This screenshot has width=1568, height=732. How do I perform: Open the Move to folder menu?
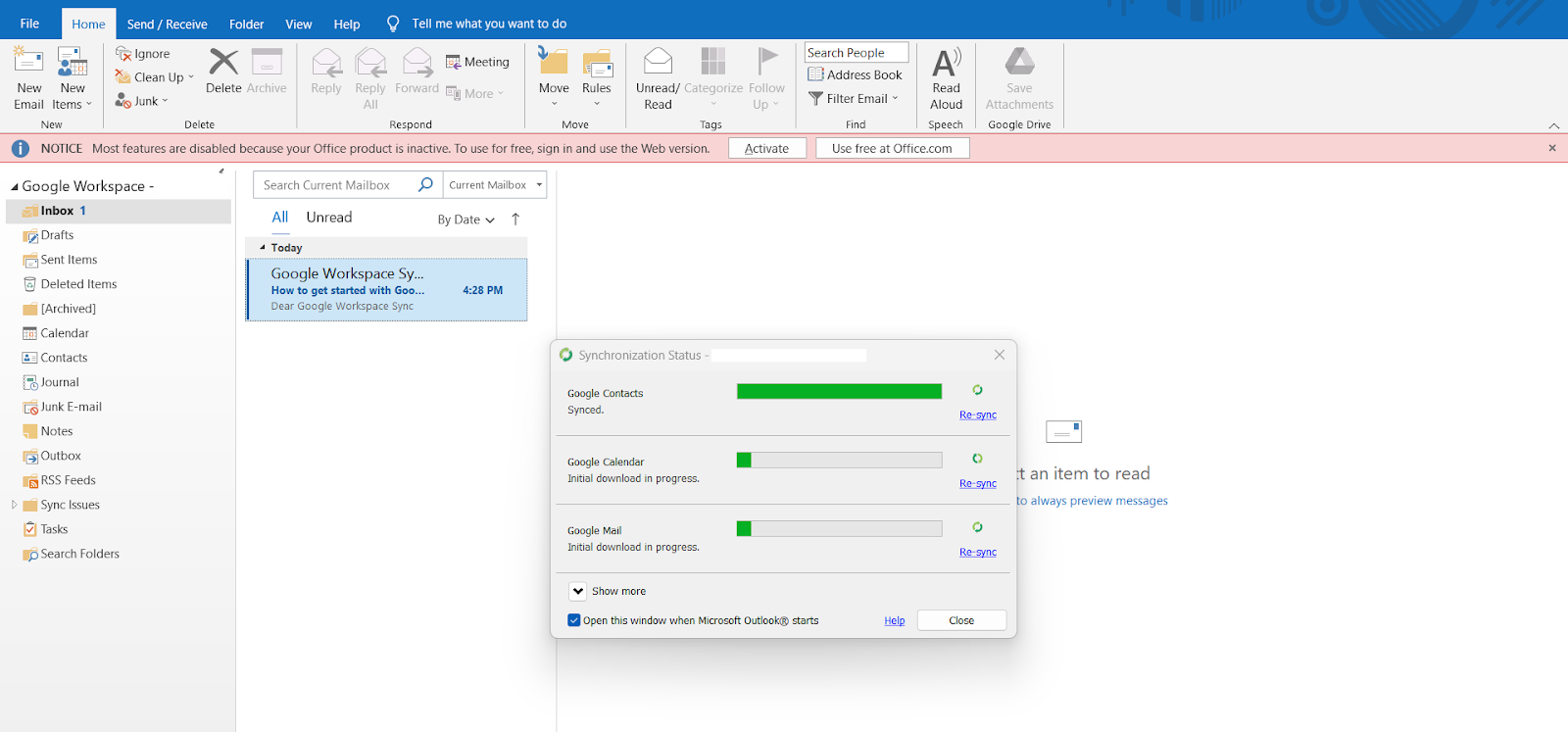pos(554,78)
